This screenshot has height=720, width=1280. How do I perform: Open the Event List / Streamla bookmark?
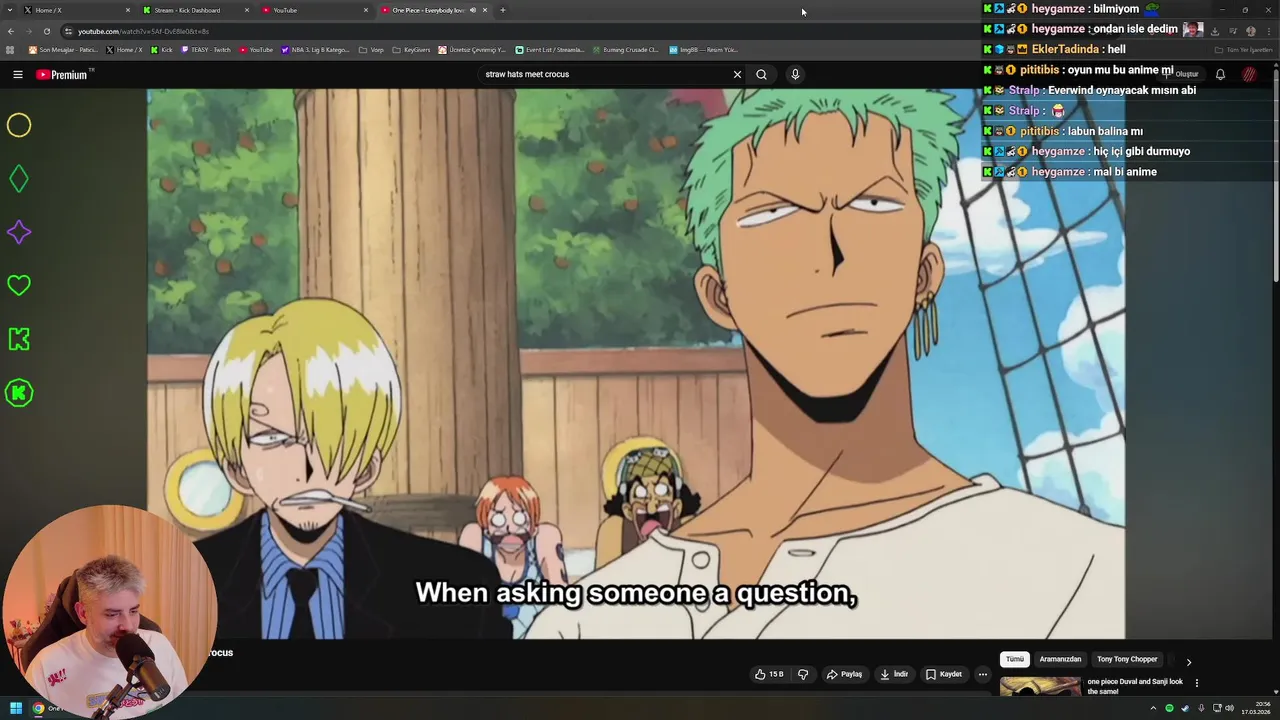pyautogui.click(x=550, y=49)
